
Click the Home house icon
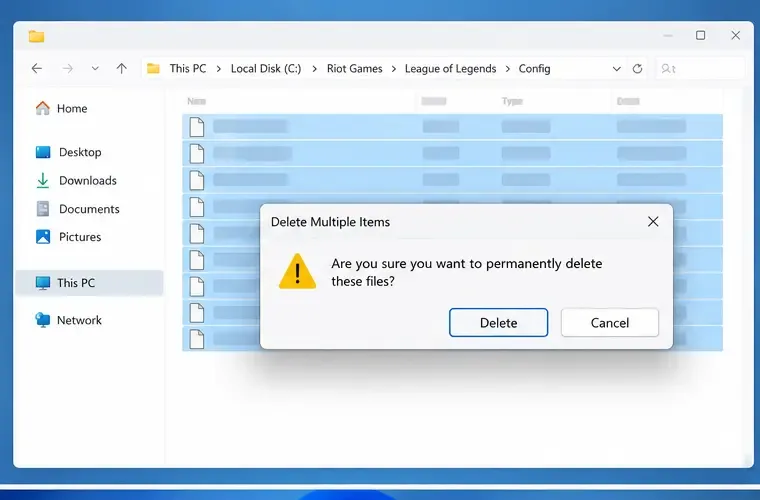(x=43, y=108)
